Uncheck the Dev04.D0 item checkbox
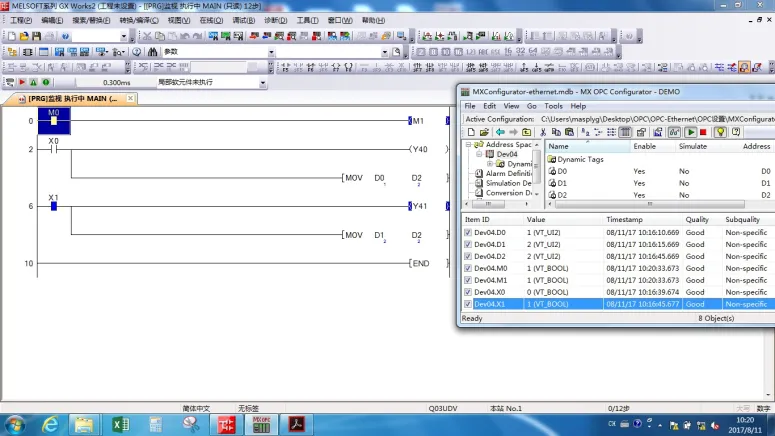This screenshot has width=775, height=436. point(468,232)
